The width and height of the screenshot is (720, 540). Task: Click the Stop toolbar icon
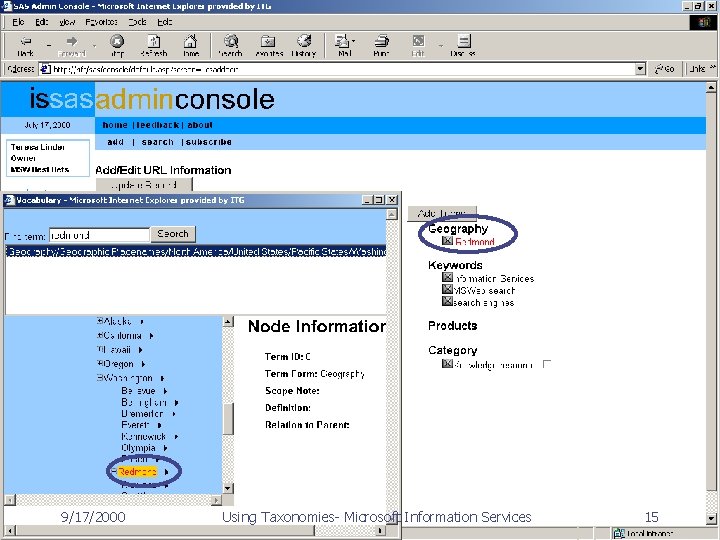[117, 45]
